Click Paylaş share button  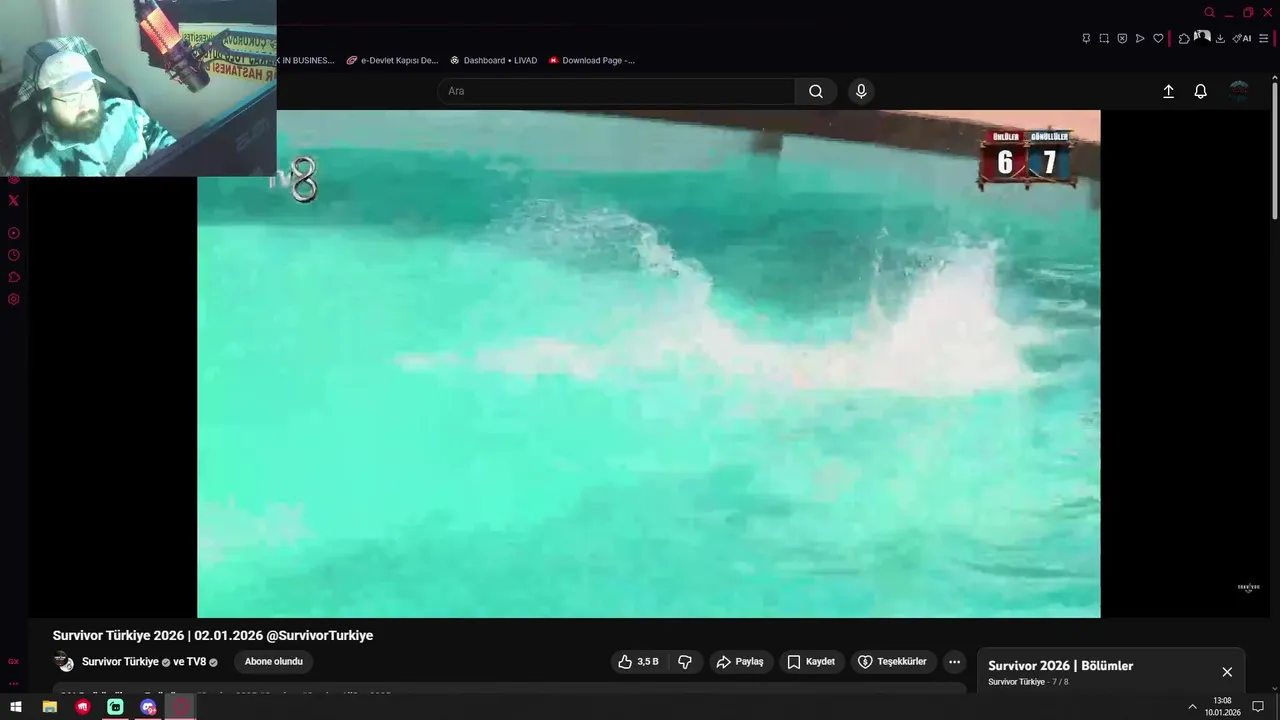coord(740,662)
